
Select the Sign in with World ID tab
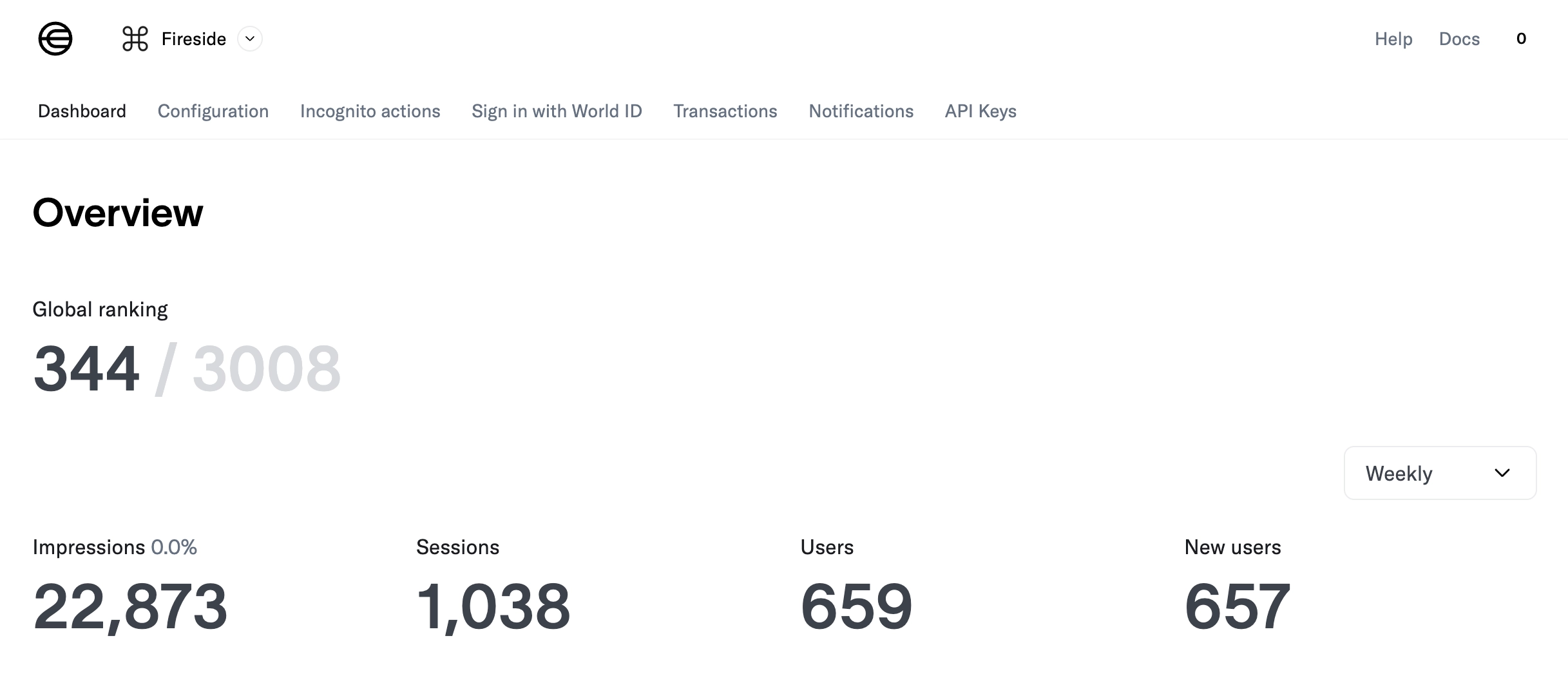point(557,111)
